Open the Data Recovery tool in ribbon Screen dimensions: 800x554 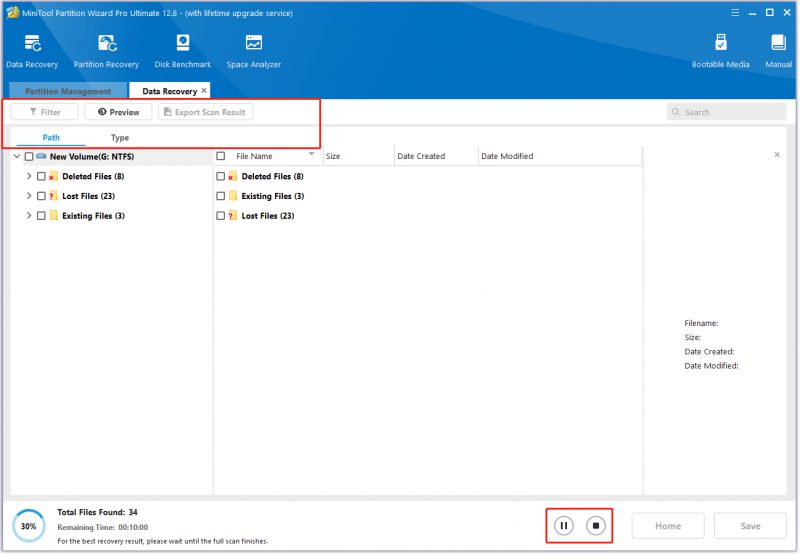tap(32, 51)
